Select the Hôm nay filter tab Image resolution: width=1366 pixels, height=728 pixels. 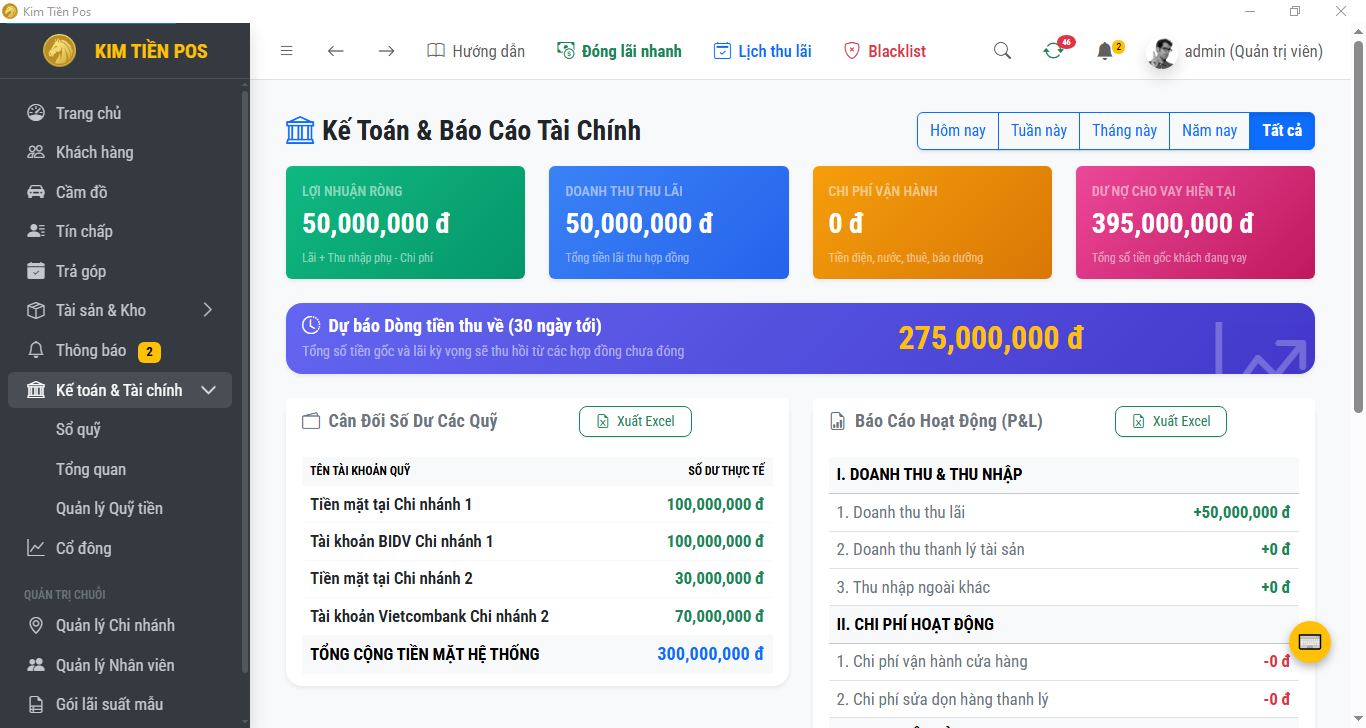958,131
